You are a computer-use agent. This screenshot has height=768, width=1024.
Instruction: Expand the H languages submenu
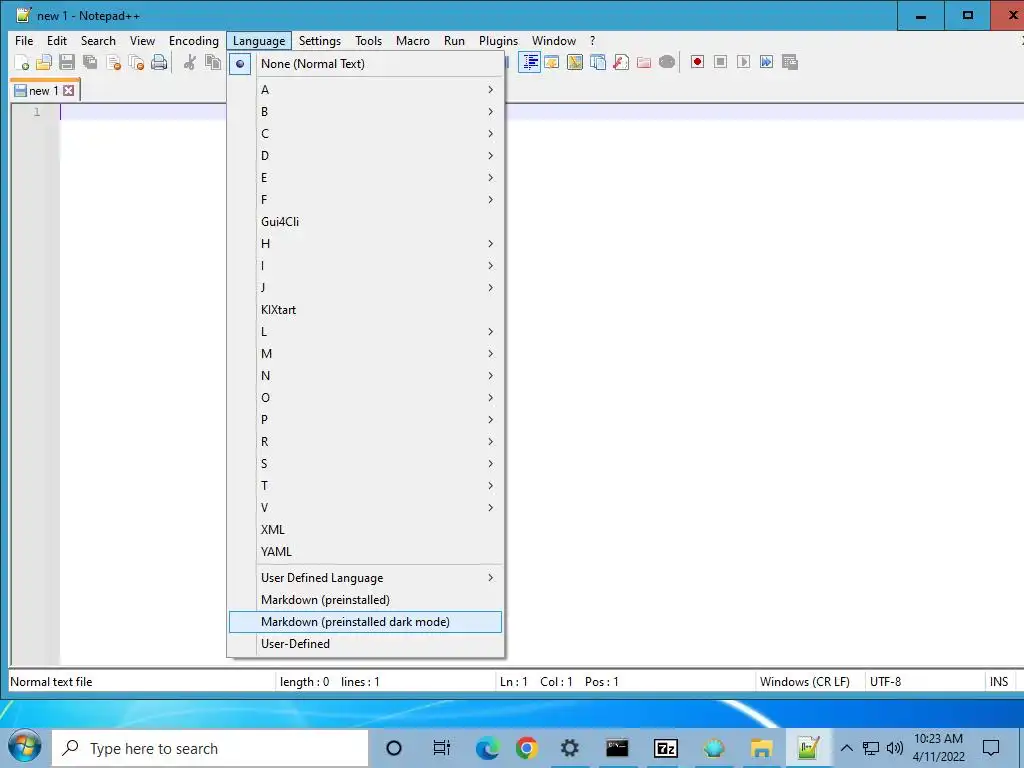366,244
